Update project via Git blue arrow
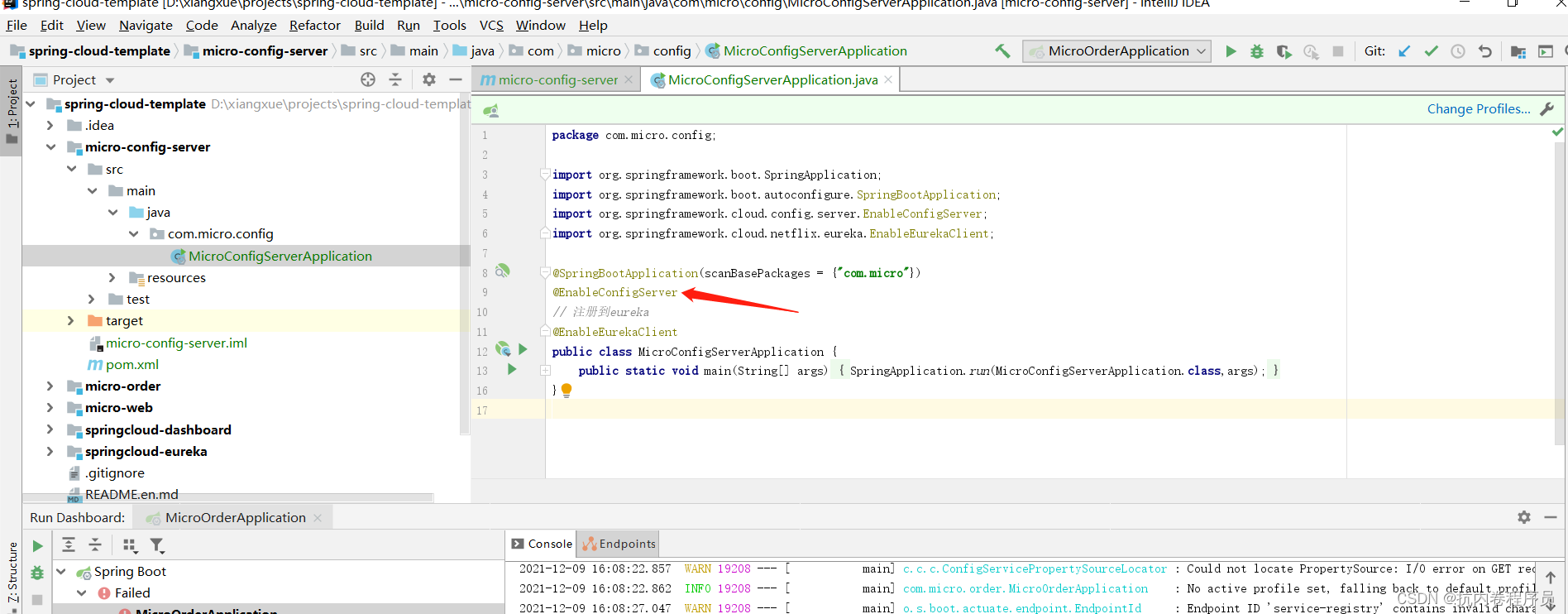 point(1404,51)
